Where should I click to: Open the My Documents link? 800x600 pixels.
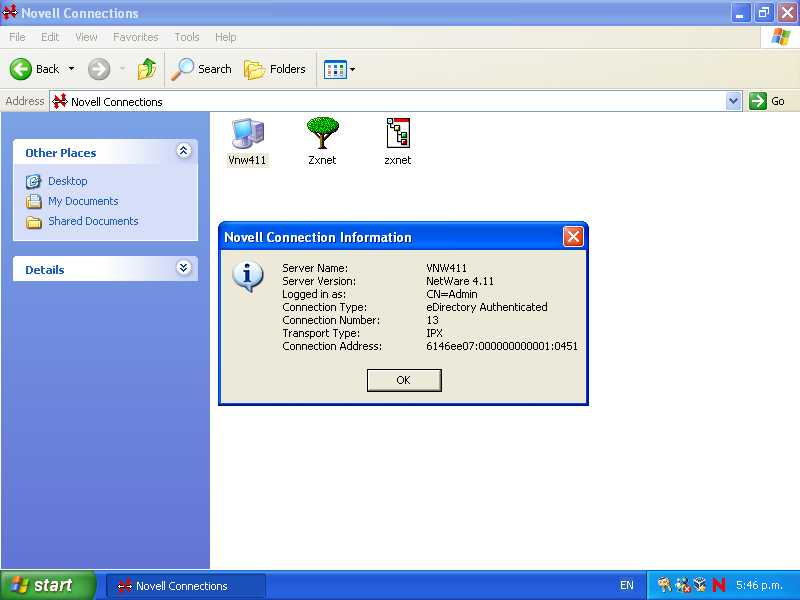(x=83, y=201)
